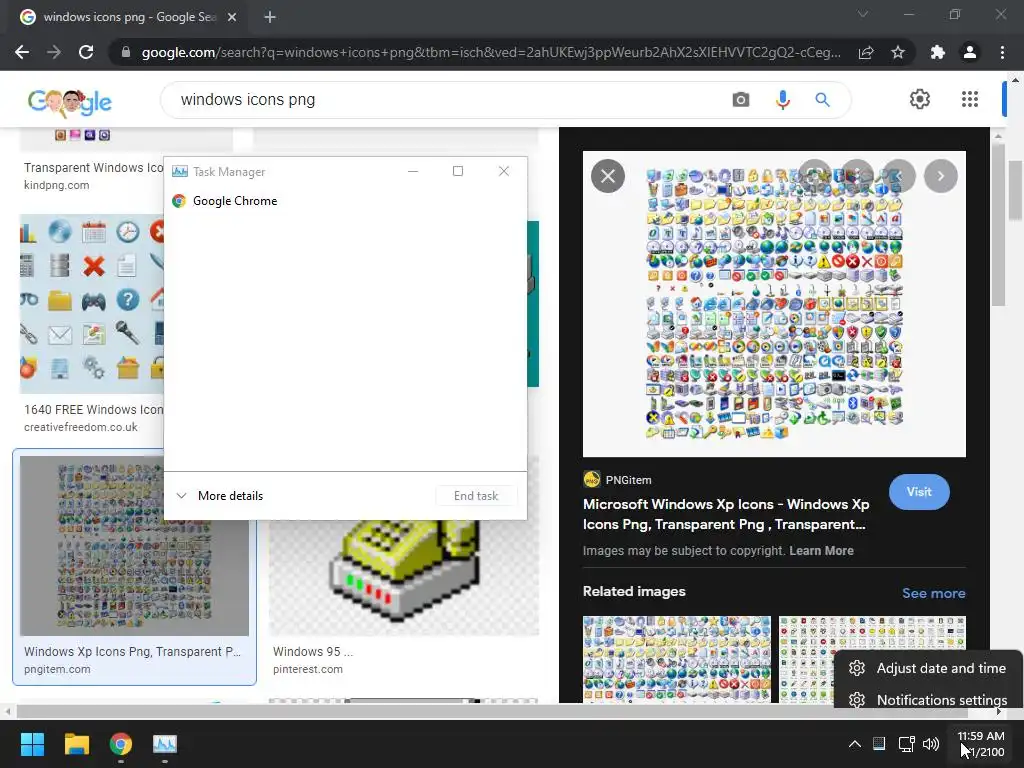Click See more related images
Screen dimensions: 1024x768
[933, 593]
